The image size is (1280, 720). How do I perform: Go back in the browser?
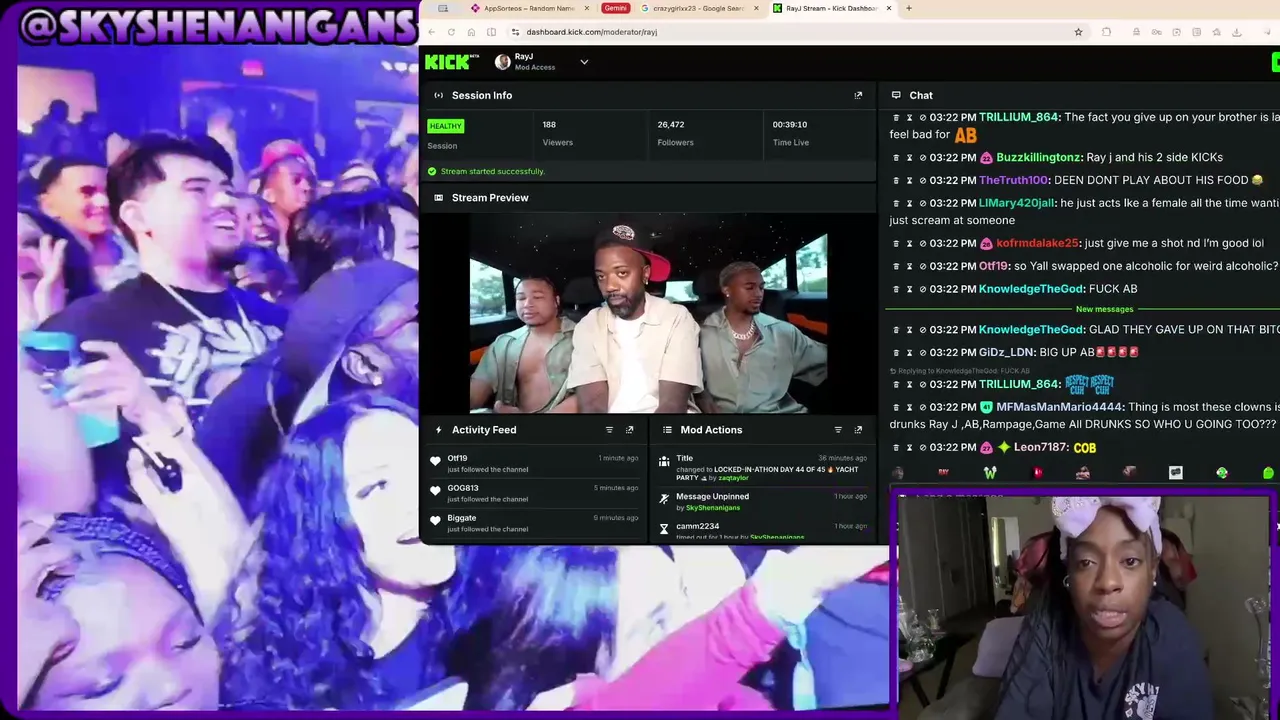click(432, 32)
